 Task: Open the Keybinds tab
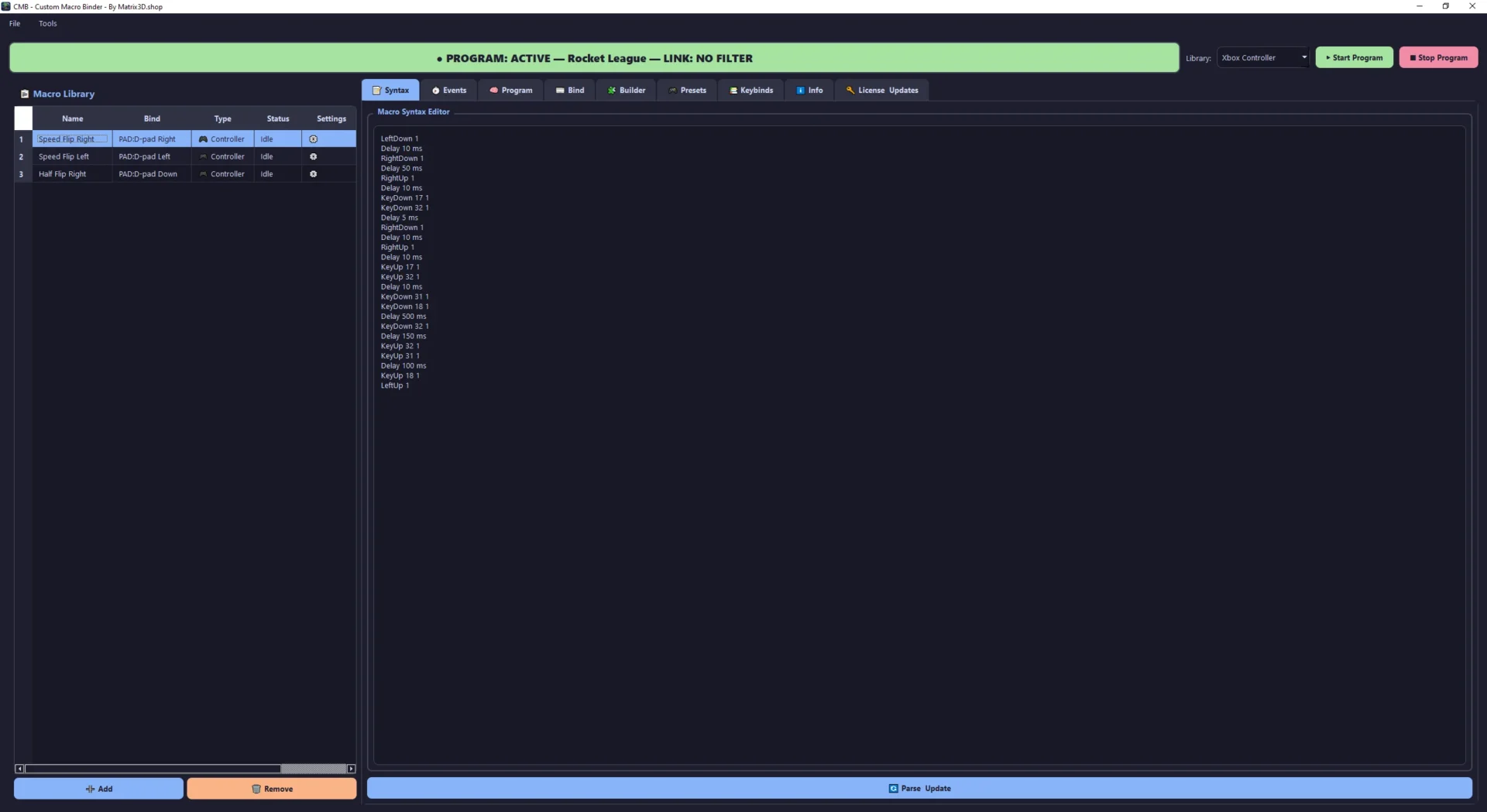(x=751, y=90)
